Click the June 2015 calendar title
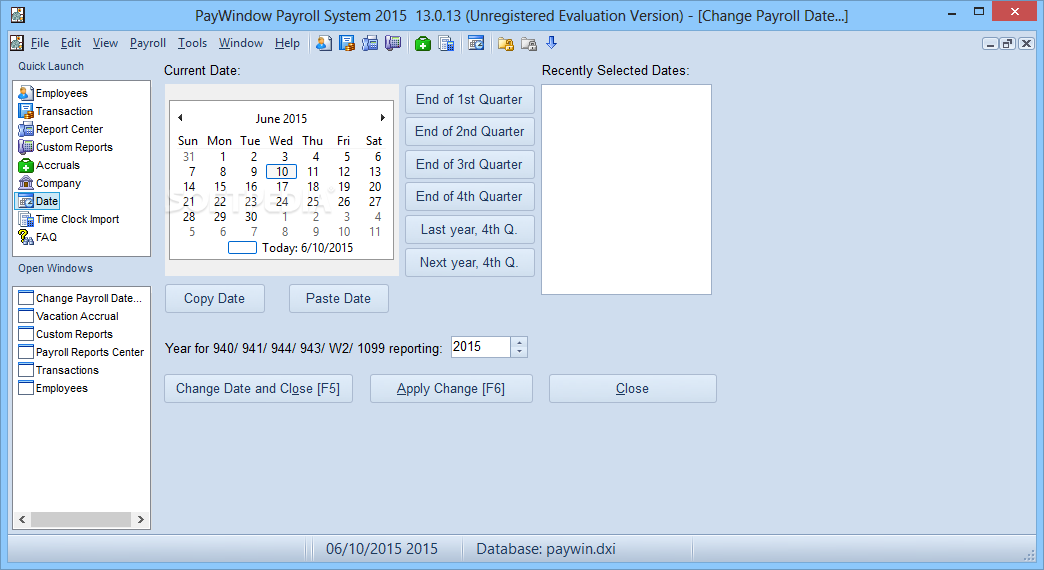The width and height of the screenshot is (1044, 570). click(281, 119)
